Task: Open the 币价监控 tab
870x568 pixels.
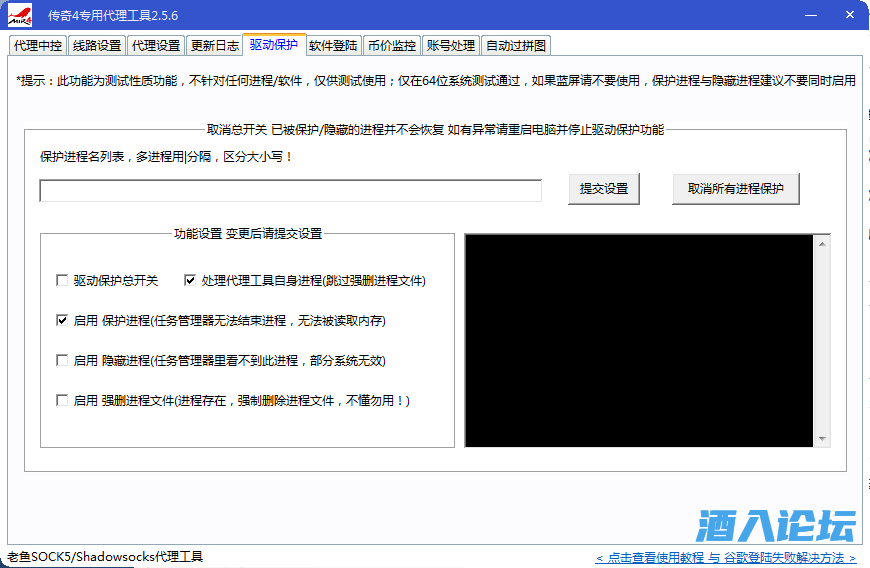Action: click(x=391, y=46)
